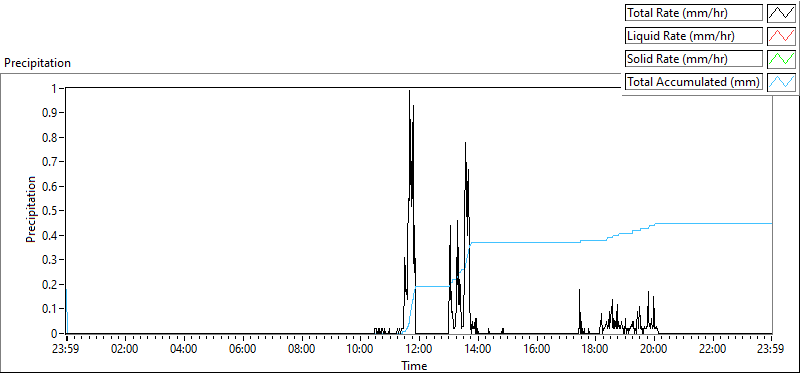The image size is (800, 373).
Task: Click the X-axis tick label 14:00
Action: point(478,350)
